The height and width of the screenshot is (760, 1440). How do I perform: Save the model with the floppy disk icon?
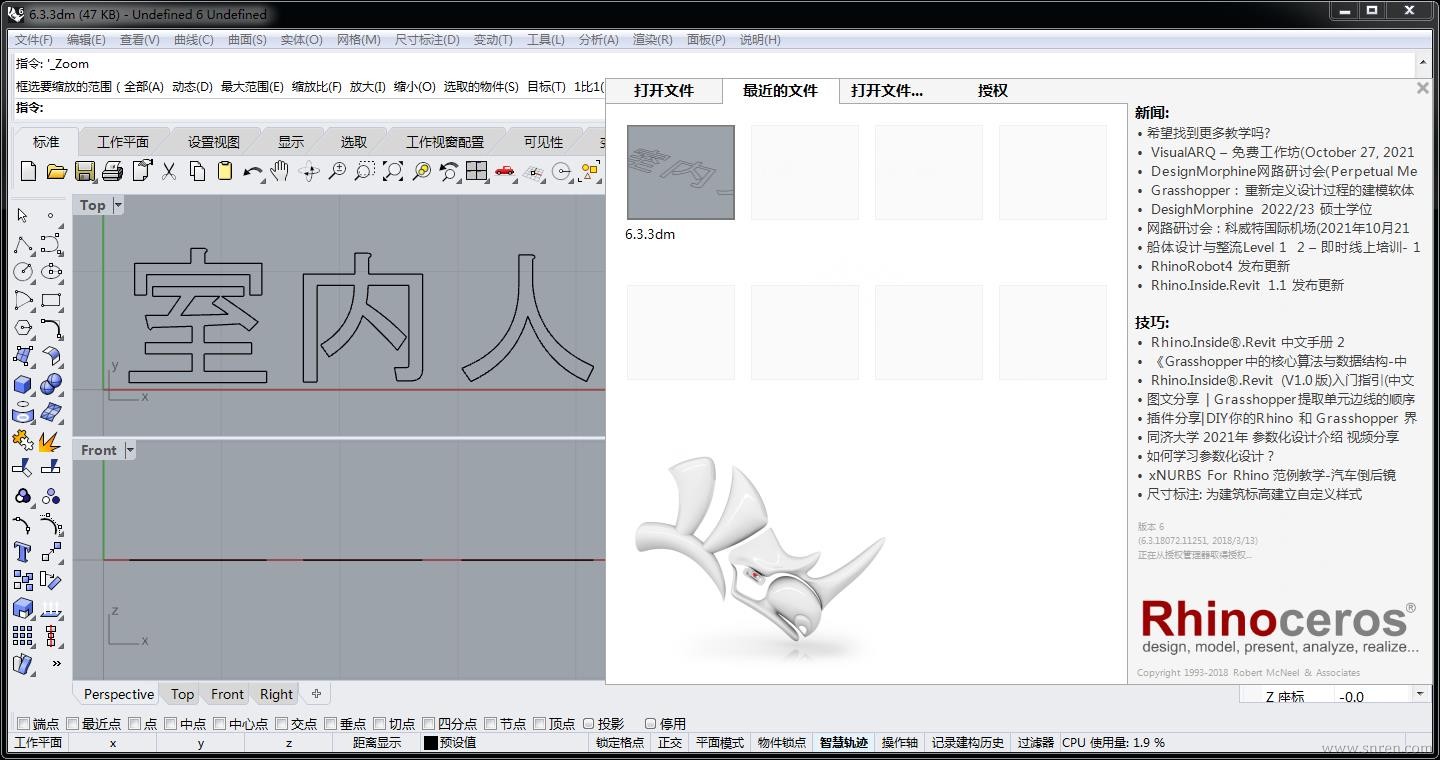pyautogui.click(x=84, y=172)
